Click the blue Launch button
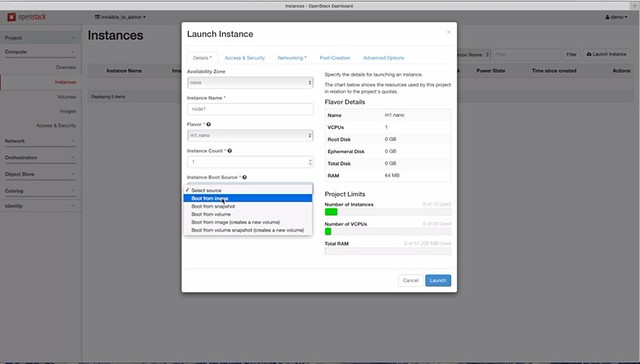Viewport: 640px width, 364px height. tap(438, 280)
